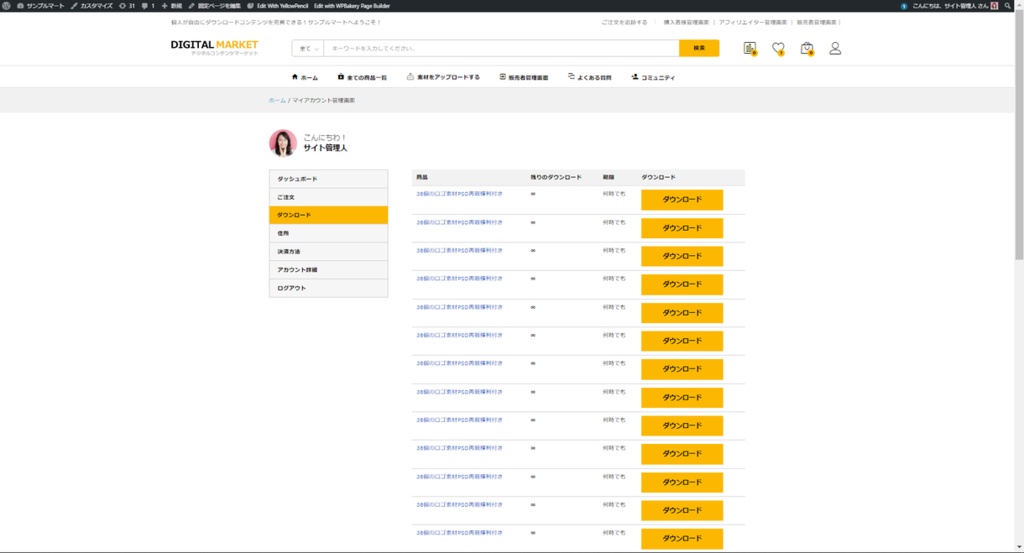This screenshot has width=1024, height=553.
Task: Click ログアウト in the account sidebar
Action: [x=328, y=288]
